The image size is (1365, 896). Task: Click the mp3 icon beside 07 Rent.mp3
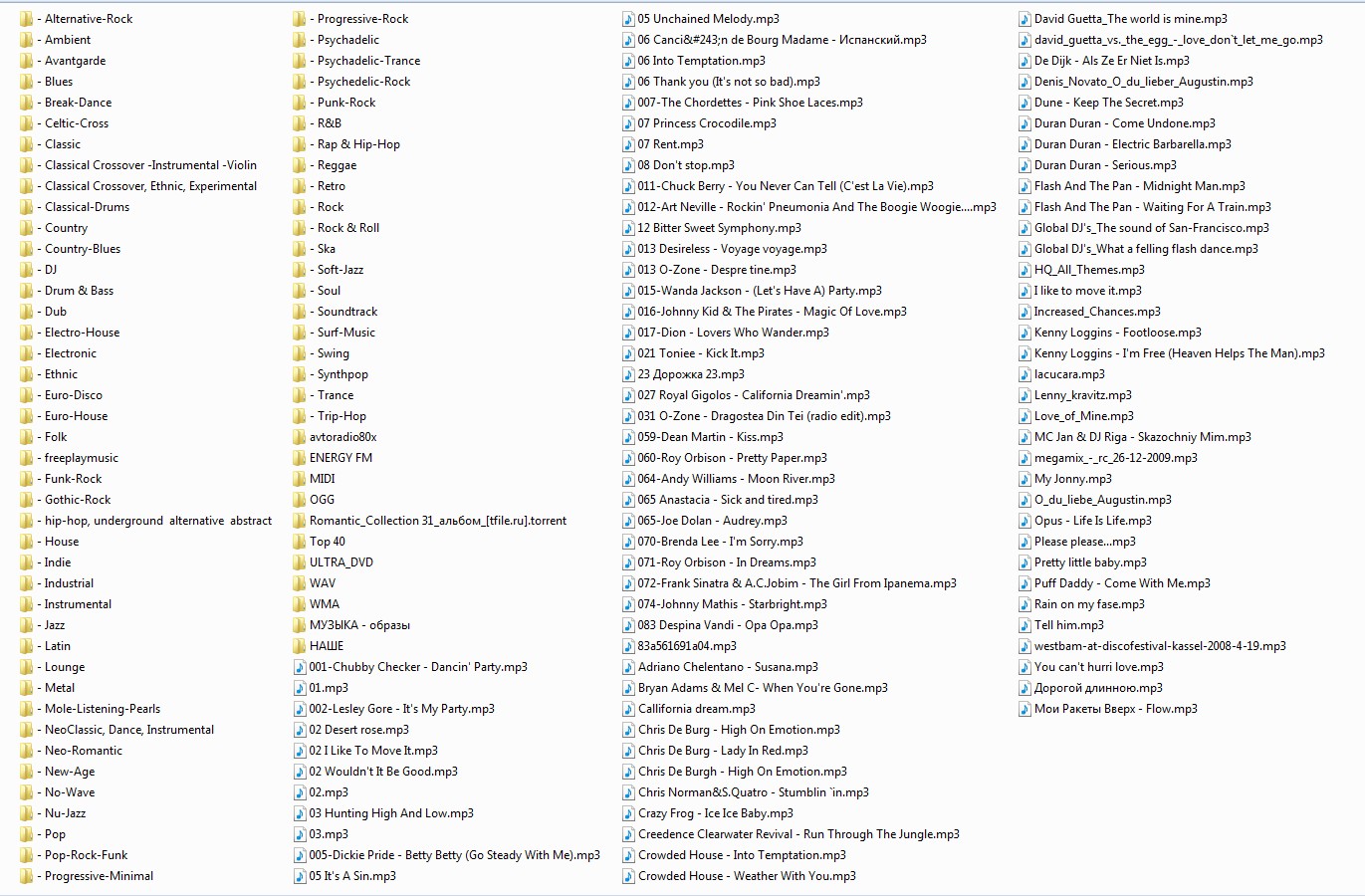(628, 144)
